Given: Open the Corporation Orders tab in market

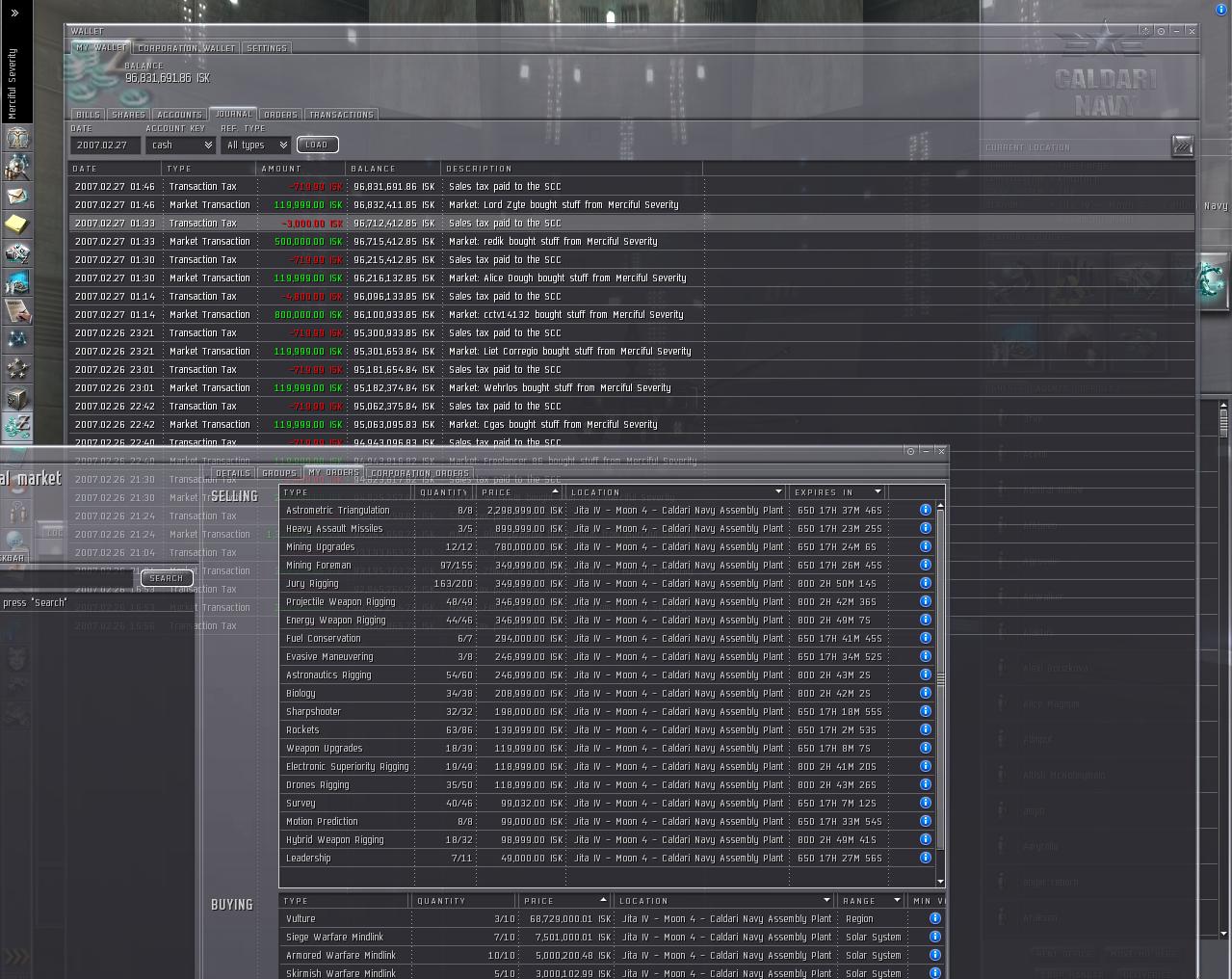Looking at the screenshot, I should click(x=419, y=473).
